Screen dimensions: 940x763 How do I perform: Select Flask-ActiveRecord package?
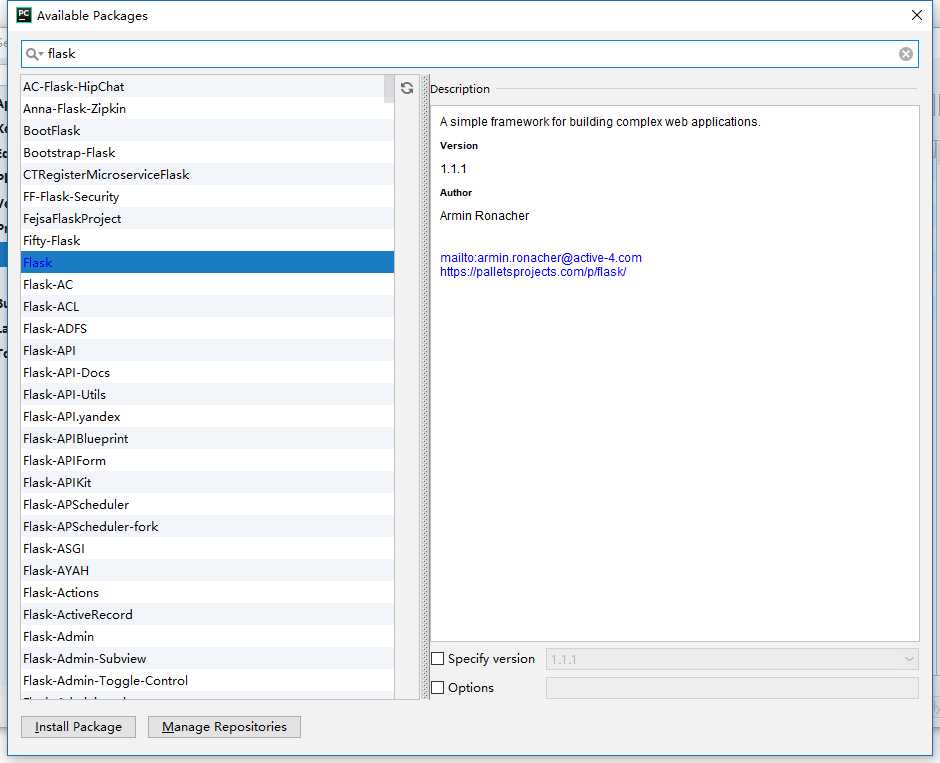[207, 614]
